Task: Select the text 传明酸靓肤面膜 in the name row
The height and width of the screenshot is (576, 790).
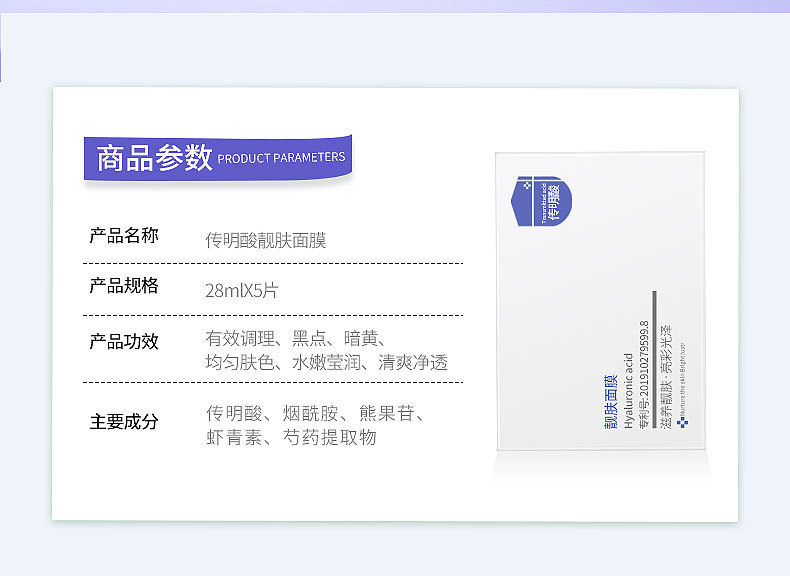Action: [266, 240]
